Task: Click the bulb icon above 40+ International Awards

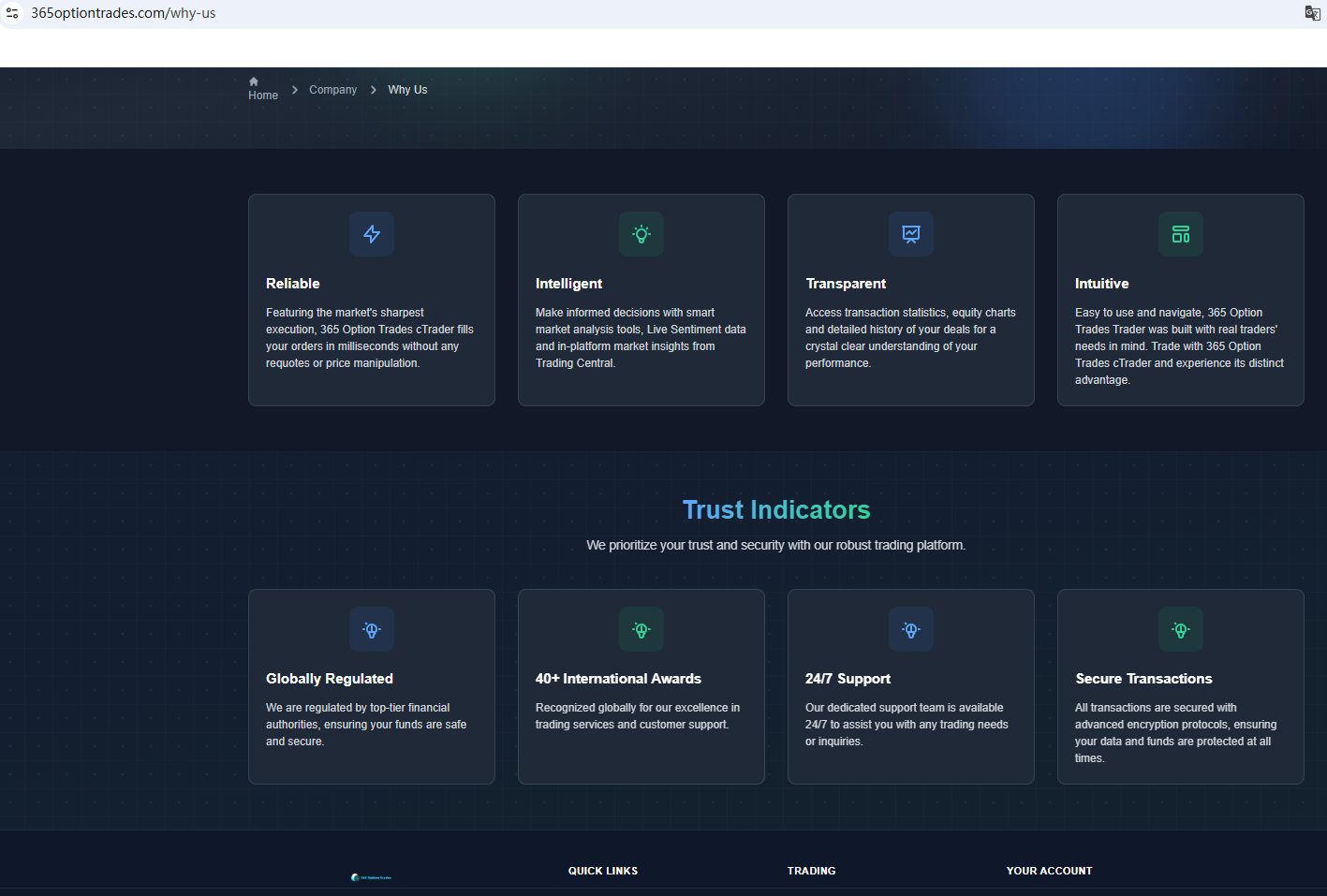Action: pos(641,630)
